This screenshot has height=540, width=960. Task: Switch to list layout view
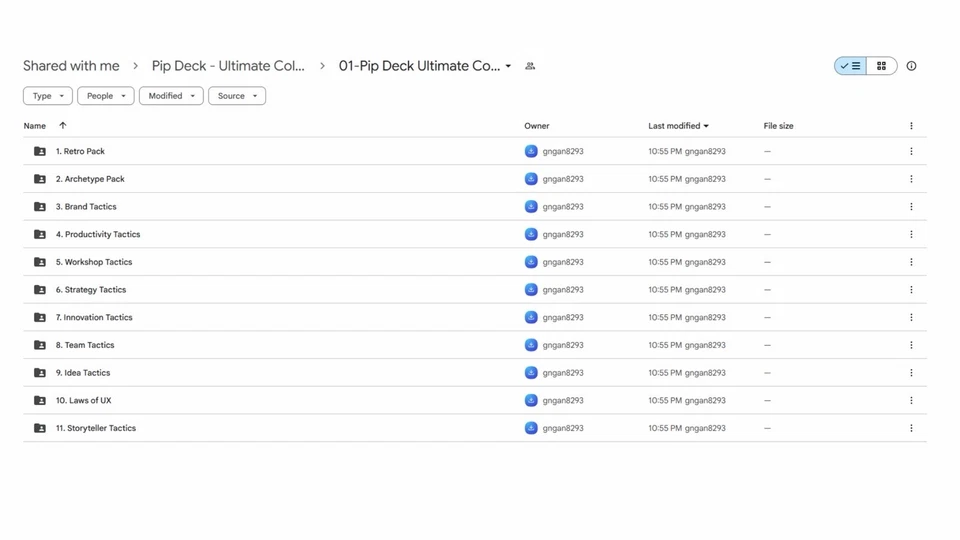pos(850,66)
